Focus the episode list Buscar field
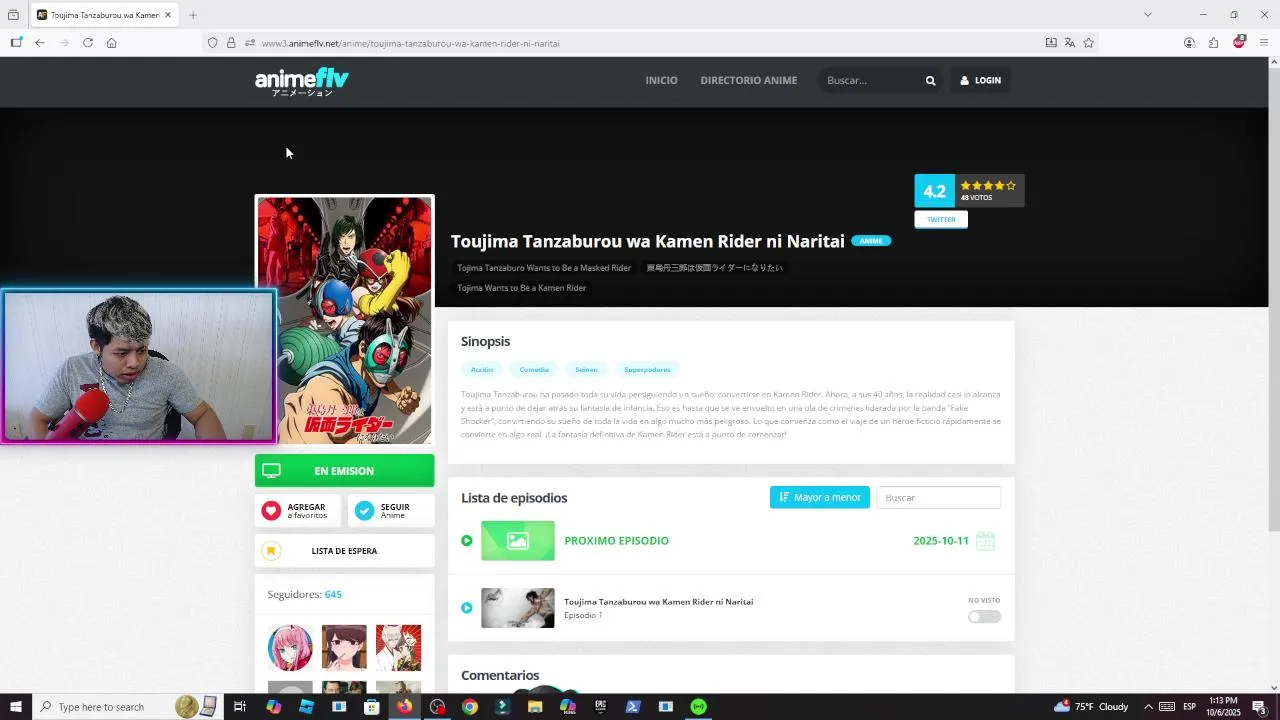The image size is (1280, 720). pos(939,497)
